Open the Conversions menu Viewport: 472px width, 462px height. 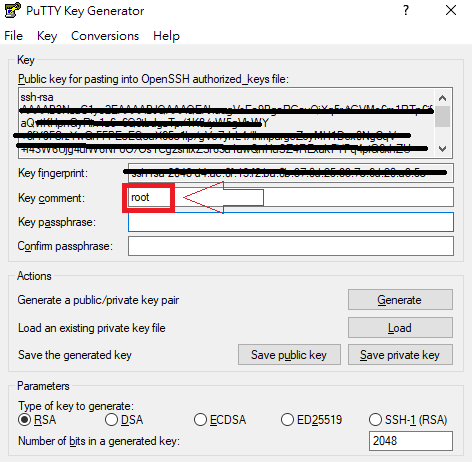coord(105,36)
